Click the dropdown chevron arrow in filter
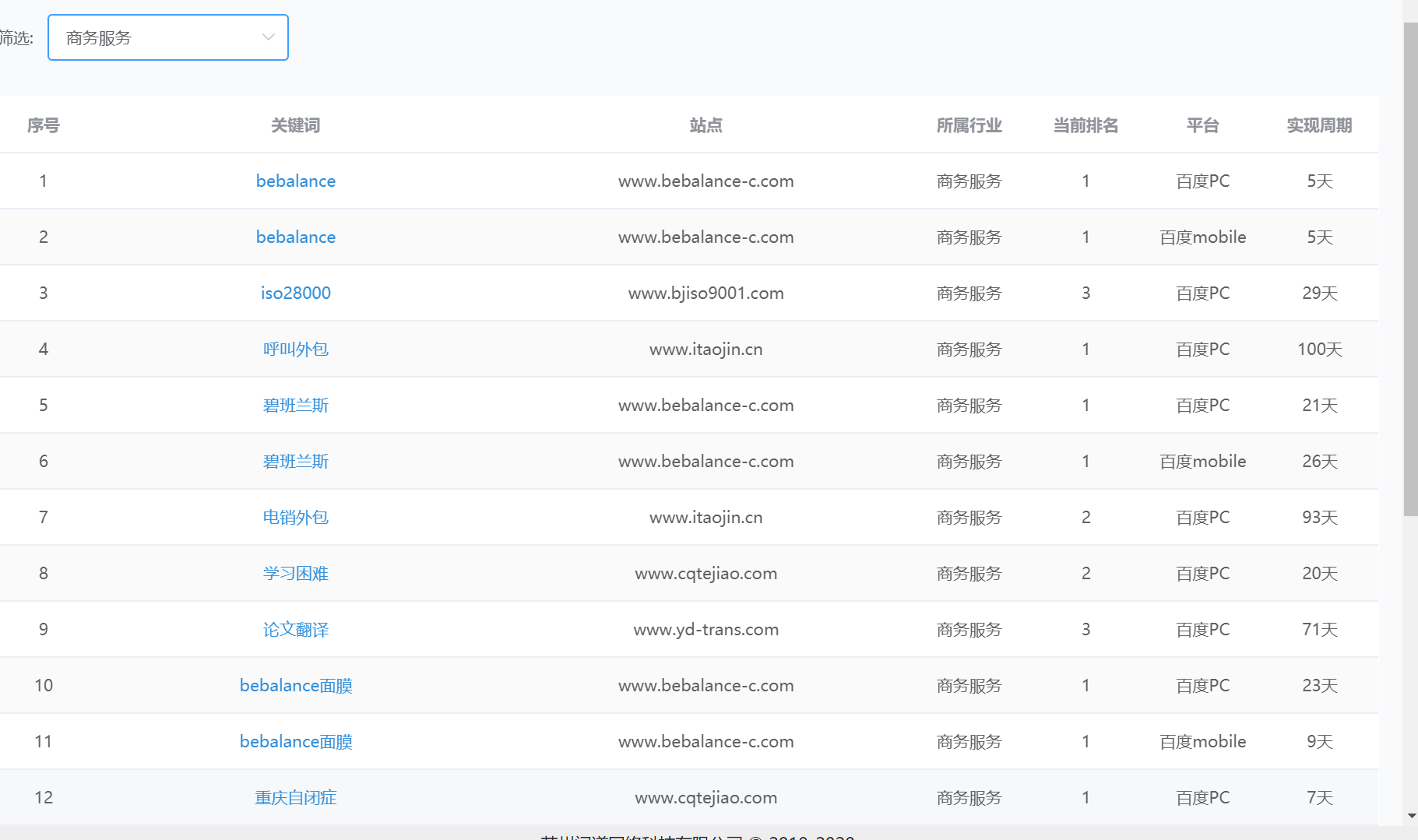Image resolution: width=1418 pixels, height=840 pixels. click(x=269, y=37)
